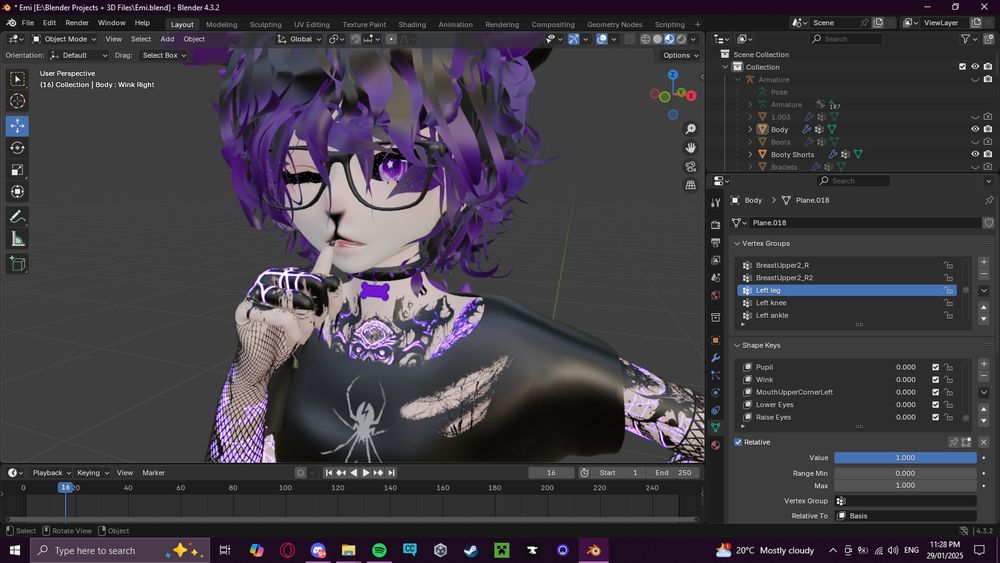The image size is (1000, 563).
Task: Jump to the end frame button
Action: point(392,472)
